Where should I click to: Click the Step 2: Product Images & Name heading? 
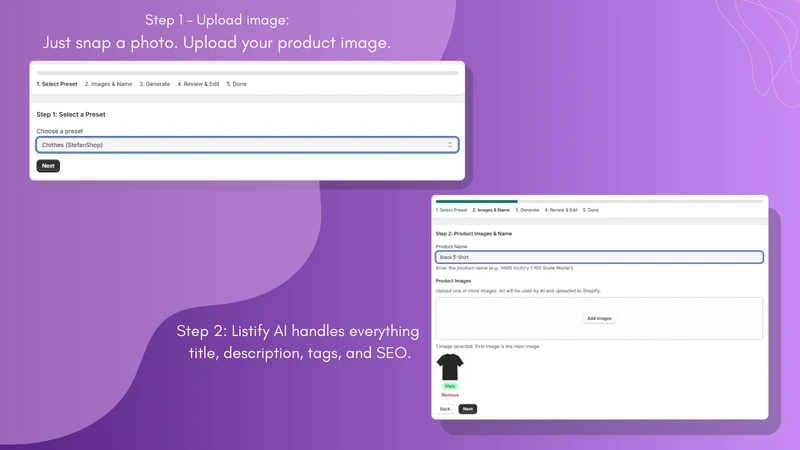tap(473, 234)
